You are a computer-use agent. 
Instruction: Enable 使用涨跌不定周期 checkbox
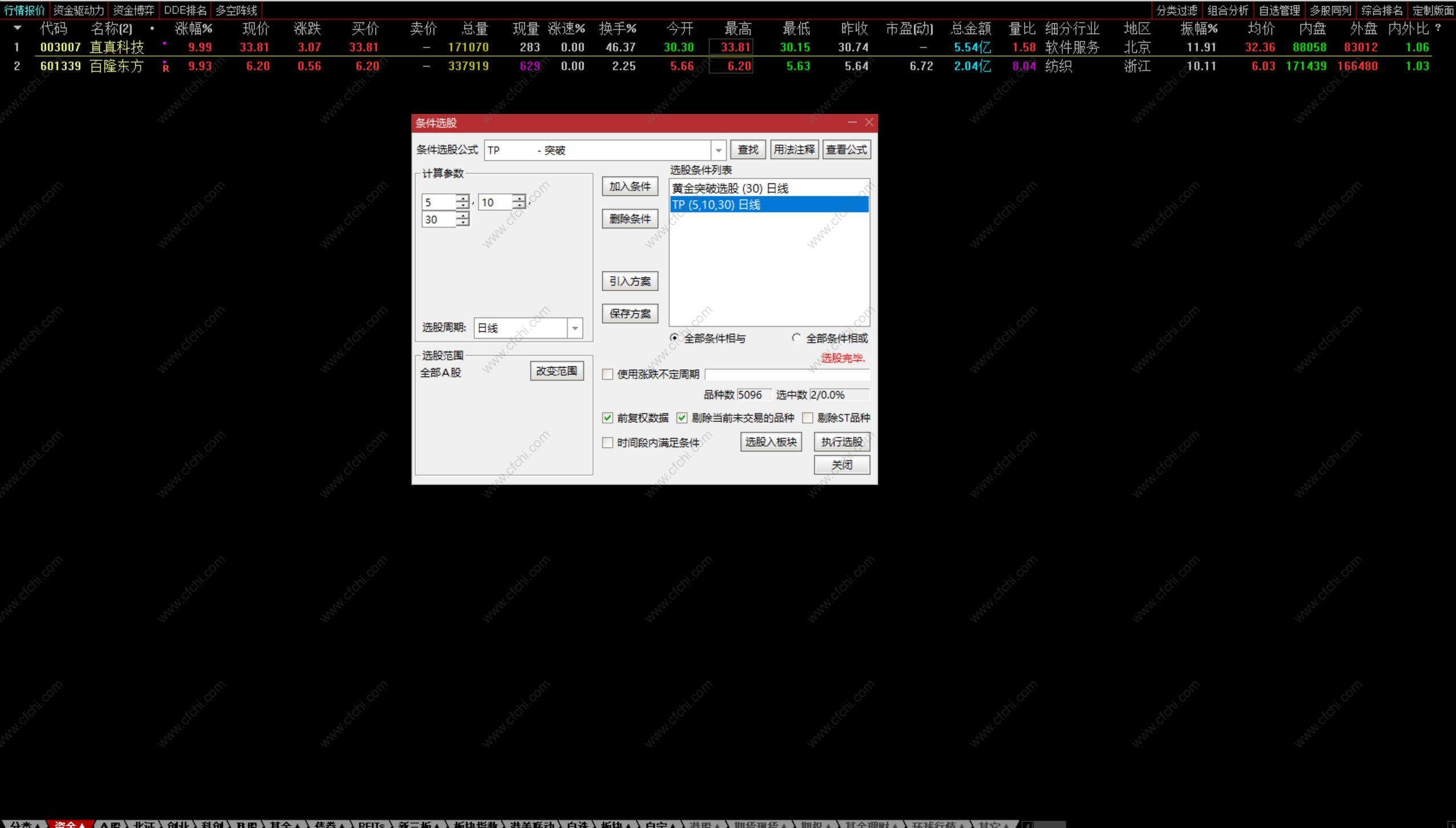point(607,374)
